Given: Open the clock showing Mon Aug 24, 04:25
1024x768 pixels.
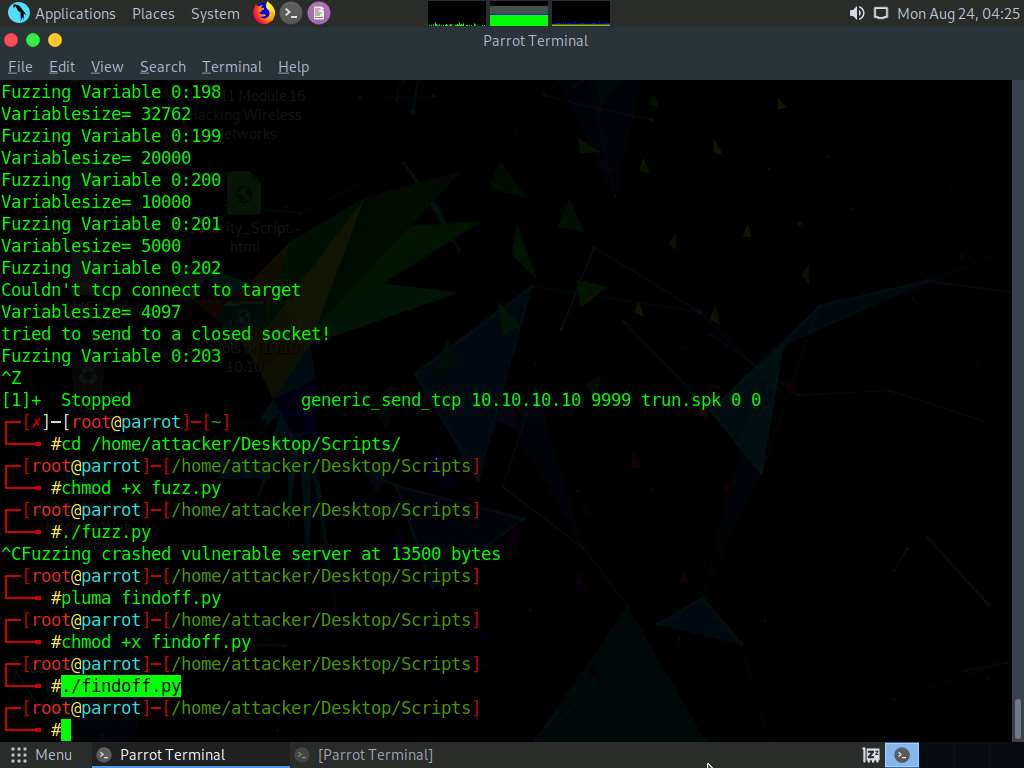Looking at the screenshot, I should [958, 14].
